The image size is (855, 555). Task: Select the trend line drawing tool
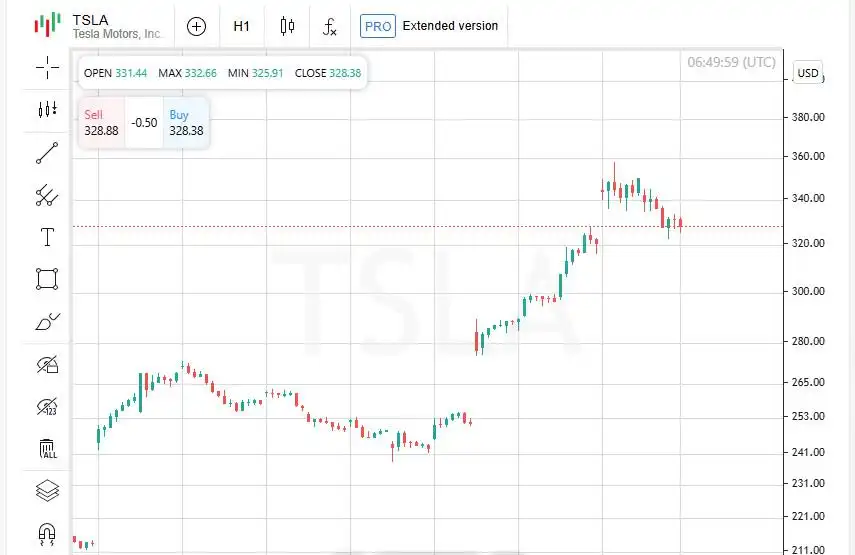click(47, 153)
